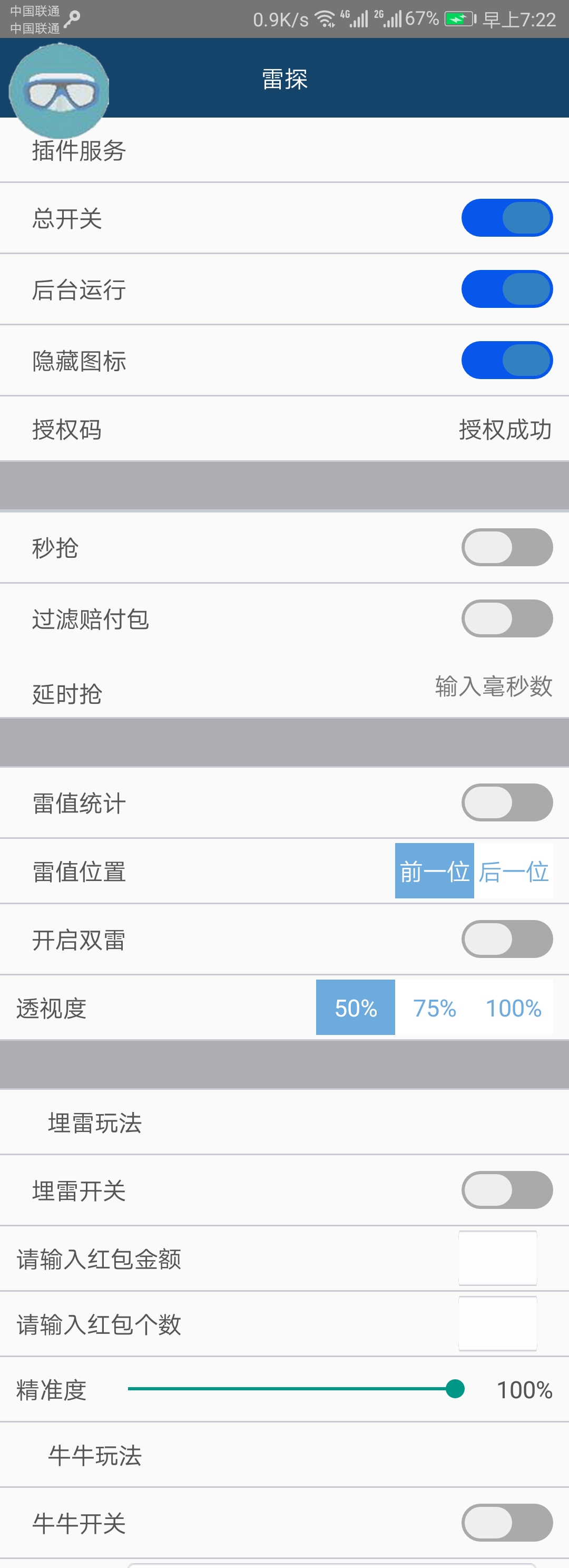Turn on 过滤赔付包 switch
Screen dimensions: 569x1568
tap(507, 618)
